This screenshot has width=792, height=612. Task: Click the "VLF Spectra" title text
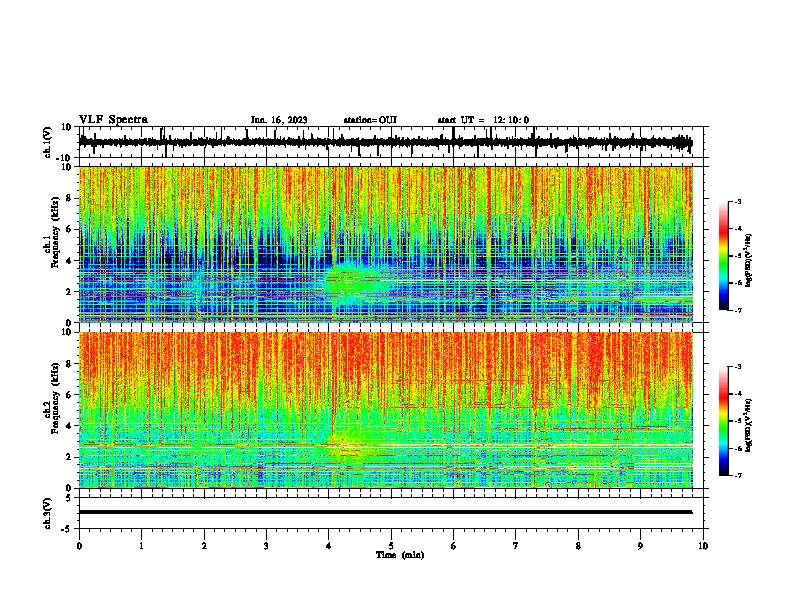[x=113, y=120]
